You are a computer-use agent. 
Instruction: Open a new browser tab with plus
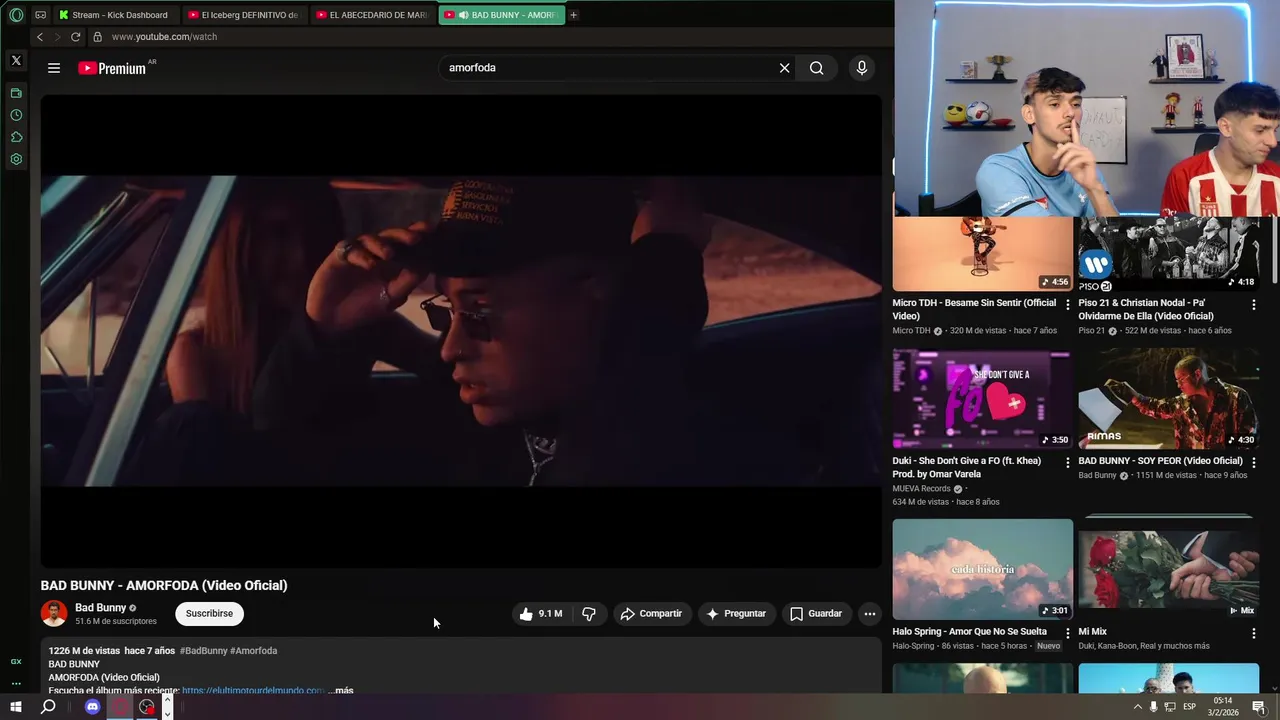(573, 15)
